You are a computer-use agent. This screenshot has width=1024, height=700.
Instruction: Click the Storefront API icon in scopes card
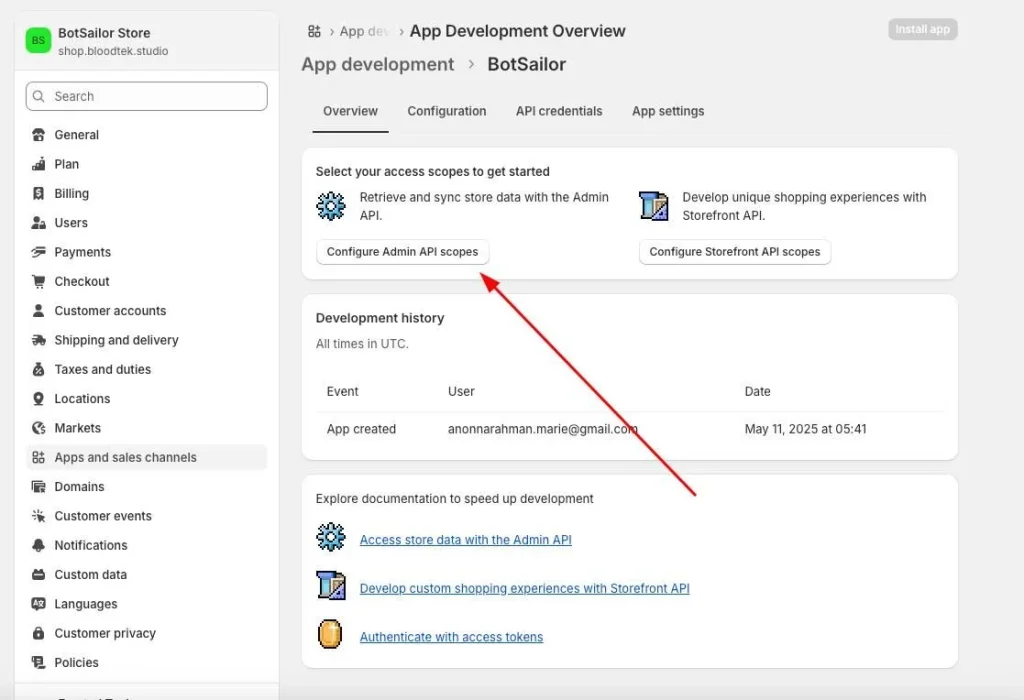654,206
